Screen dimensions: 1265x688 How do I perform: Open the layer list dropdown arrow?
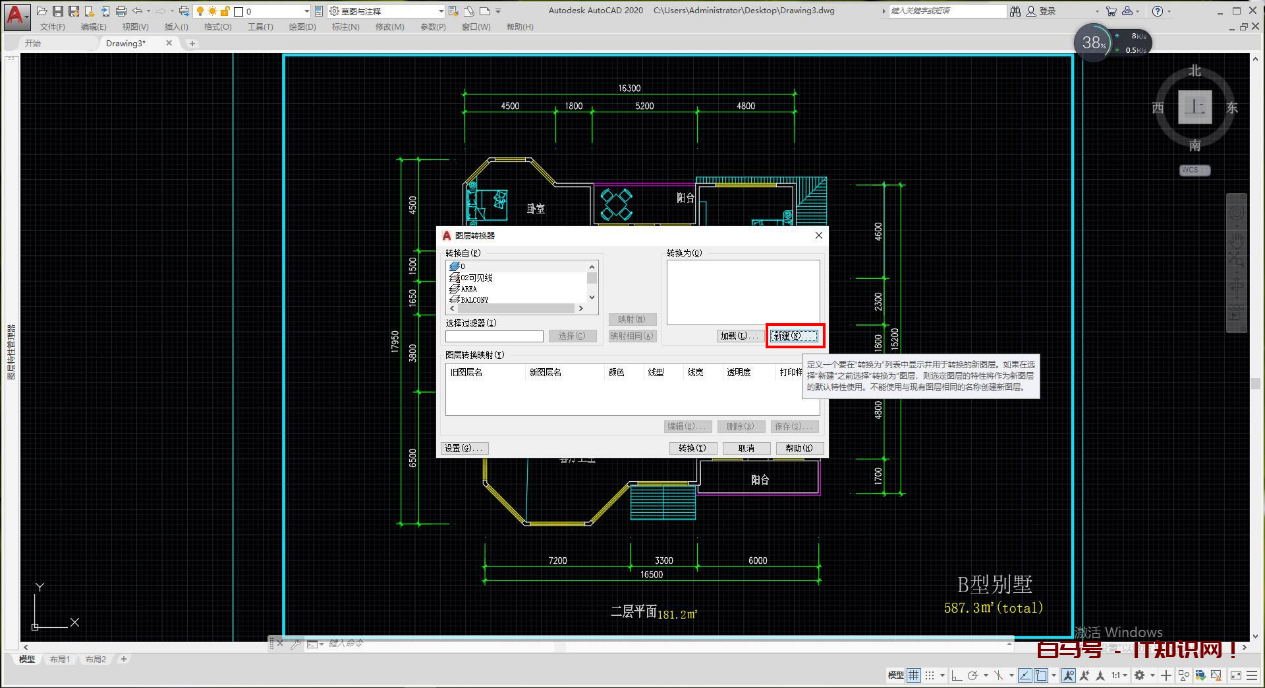[x=307, y=9]
